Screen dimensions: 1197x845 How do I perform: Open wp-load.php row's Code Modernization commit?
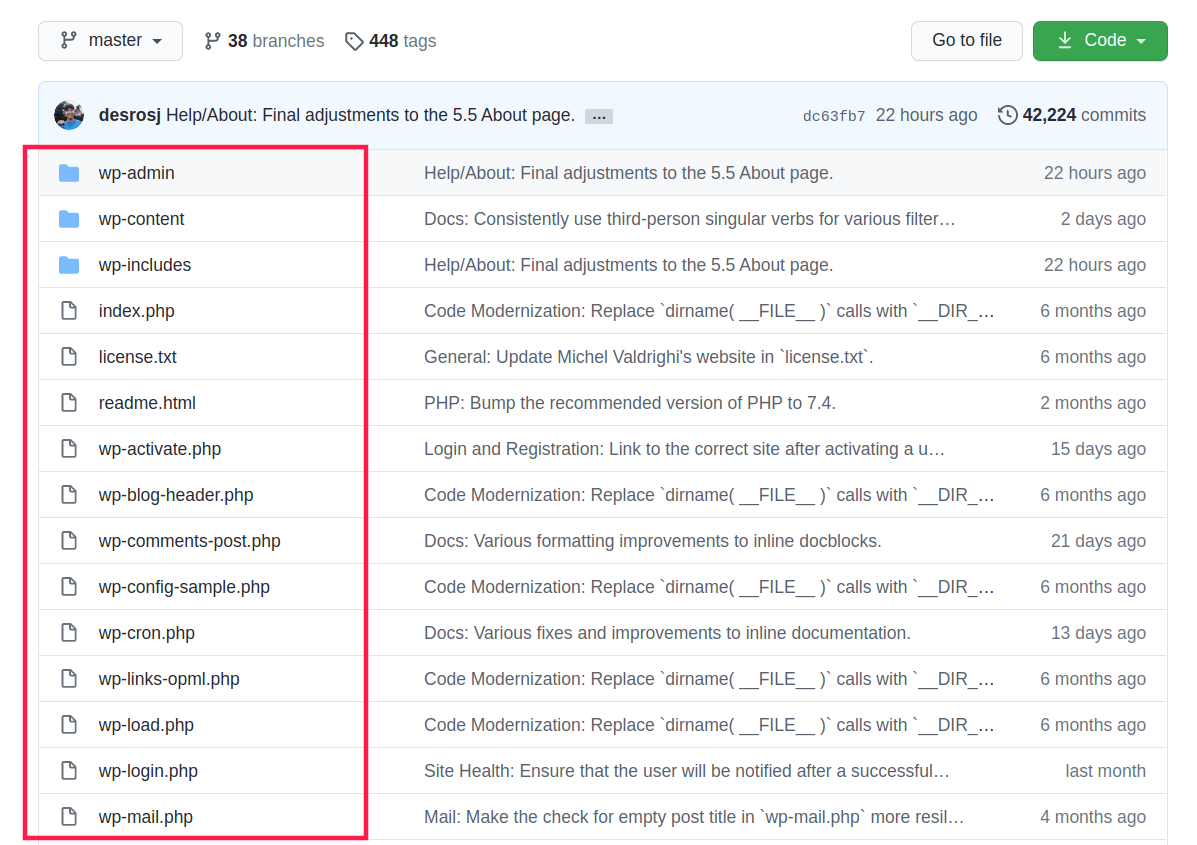pos(708,724)
